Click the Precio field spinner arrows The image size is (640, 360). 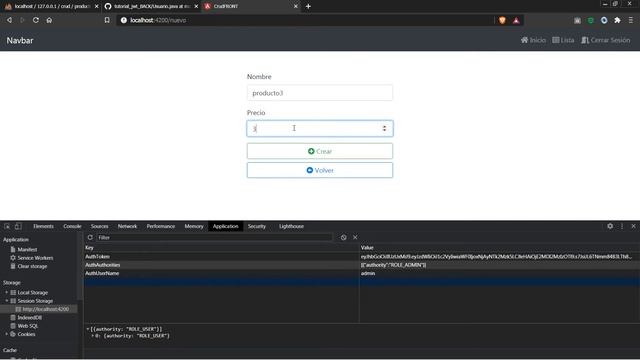(384, 128)
